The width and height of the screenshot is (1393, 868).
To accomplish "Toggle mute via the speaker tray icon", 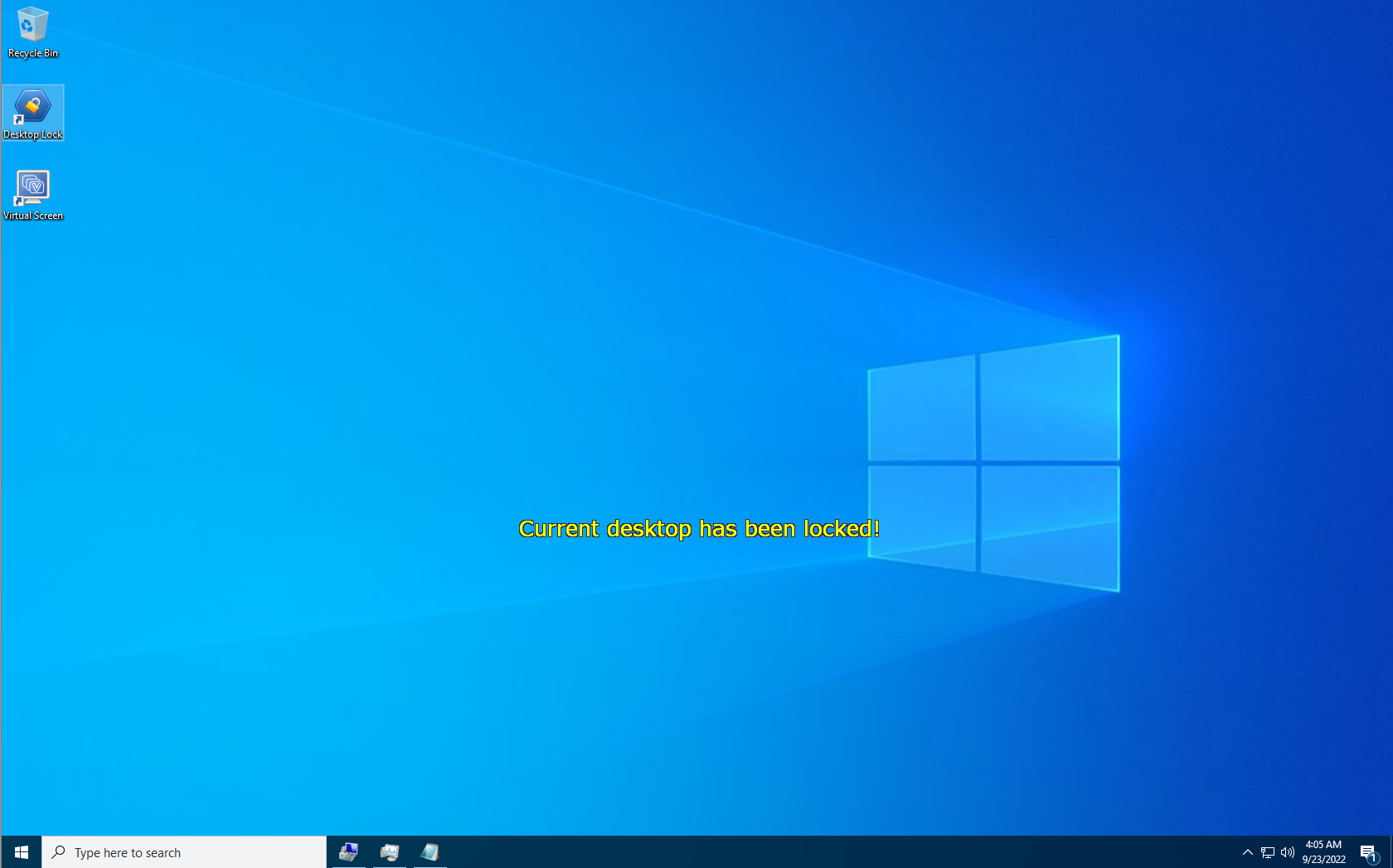I will tap(1288, 851).
